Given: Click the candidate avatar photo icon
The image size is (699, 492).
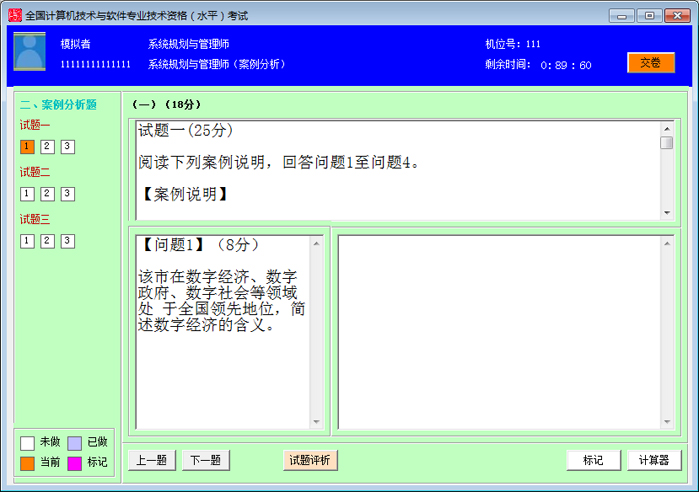Looking at the screenshot, I should tap(29, 51).
